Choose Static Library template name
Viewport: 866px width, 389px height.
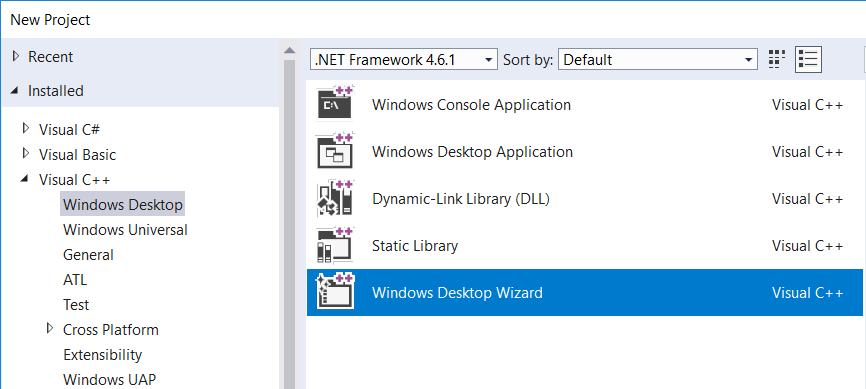click(415, 245)
